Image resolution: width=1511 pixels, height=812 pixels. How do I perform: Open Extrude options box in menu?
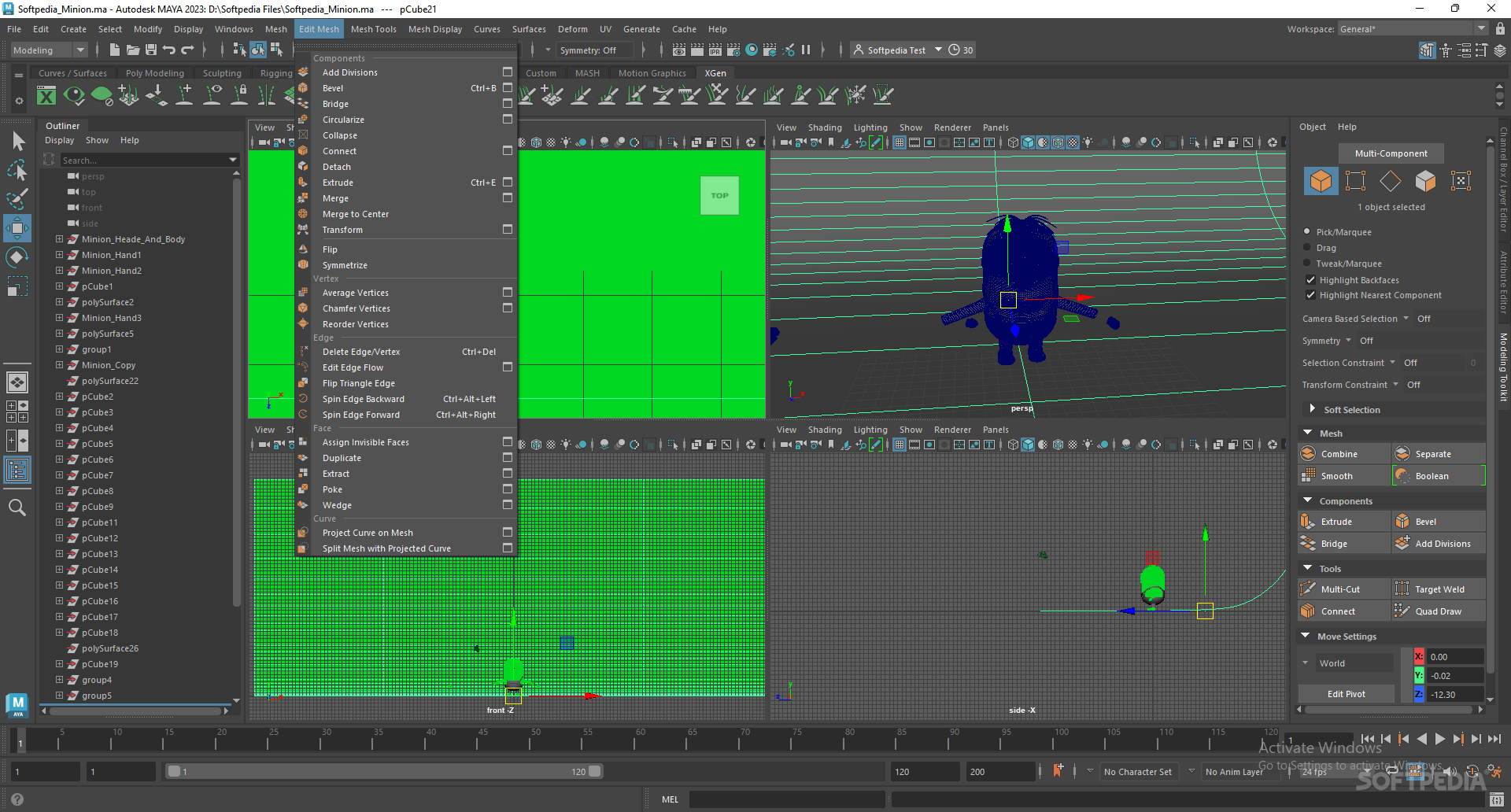pos(508,183)
